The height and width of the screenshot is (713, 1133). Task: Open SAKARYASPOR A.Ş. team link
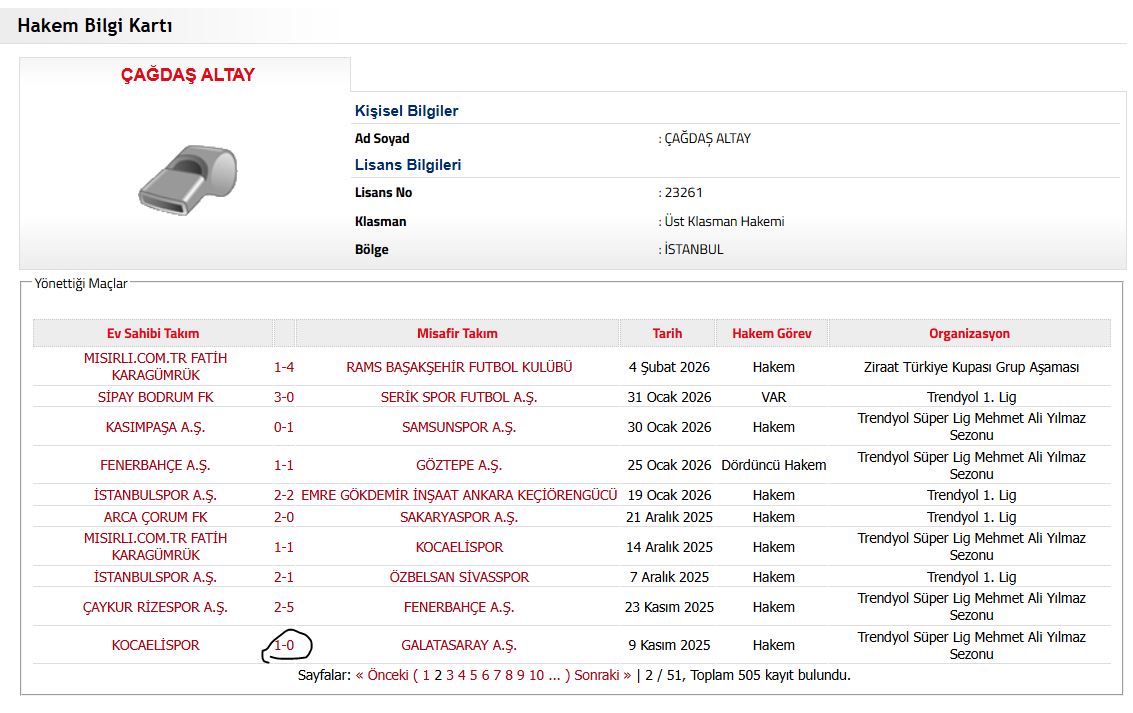tap(459, 517)
